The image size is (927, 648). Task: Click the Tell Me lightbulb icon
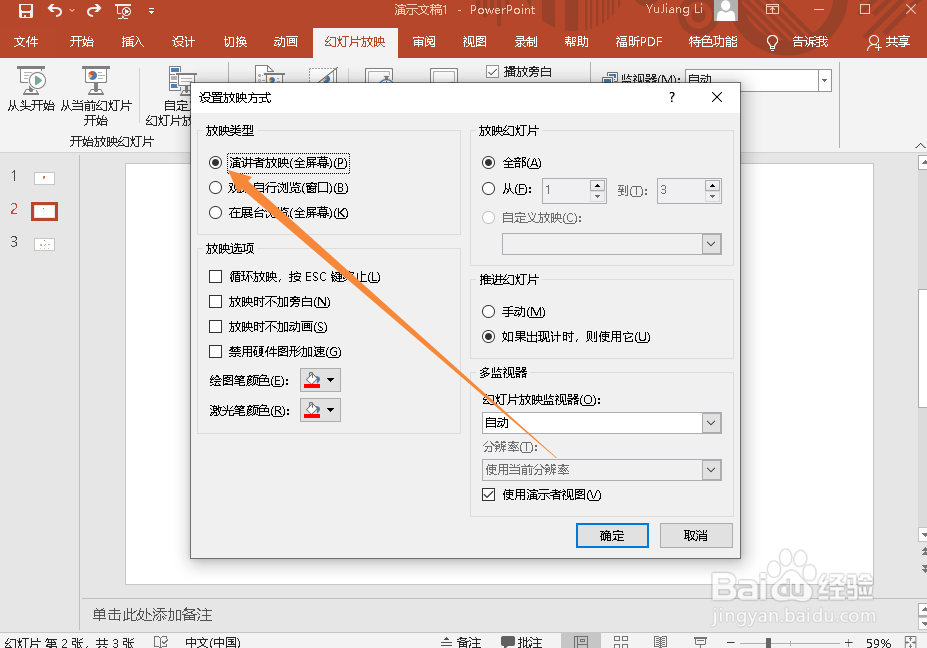772,42
